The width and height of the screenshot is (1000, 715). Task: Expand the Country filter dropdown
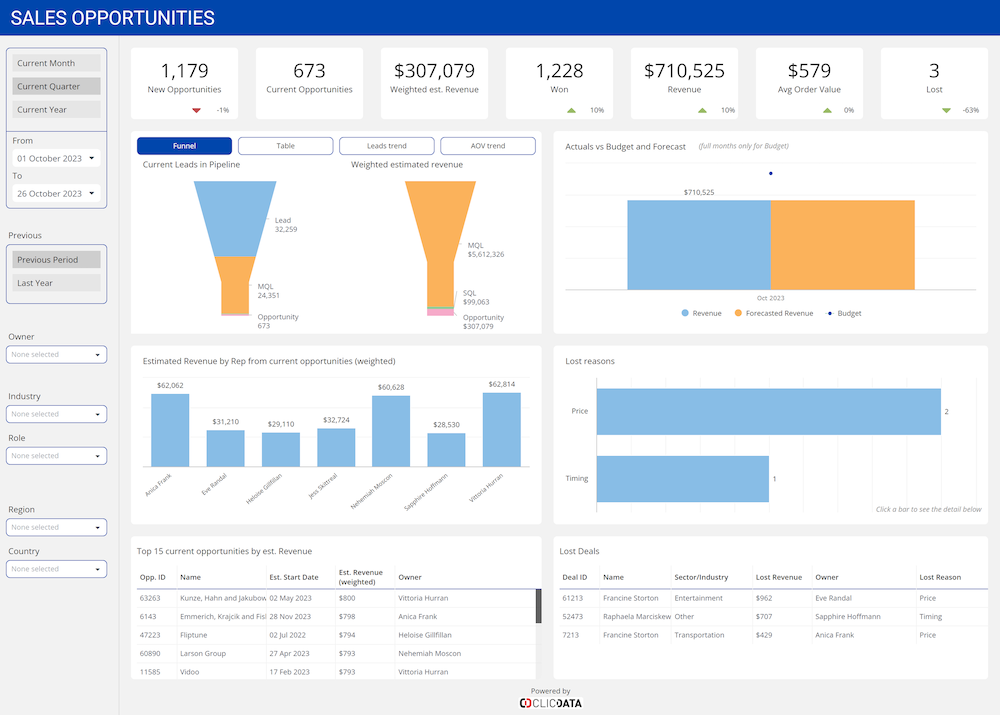pos(56,569)
